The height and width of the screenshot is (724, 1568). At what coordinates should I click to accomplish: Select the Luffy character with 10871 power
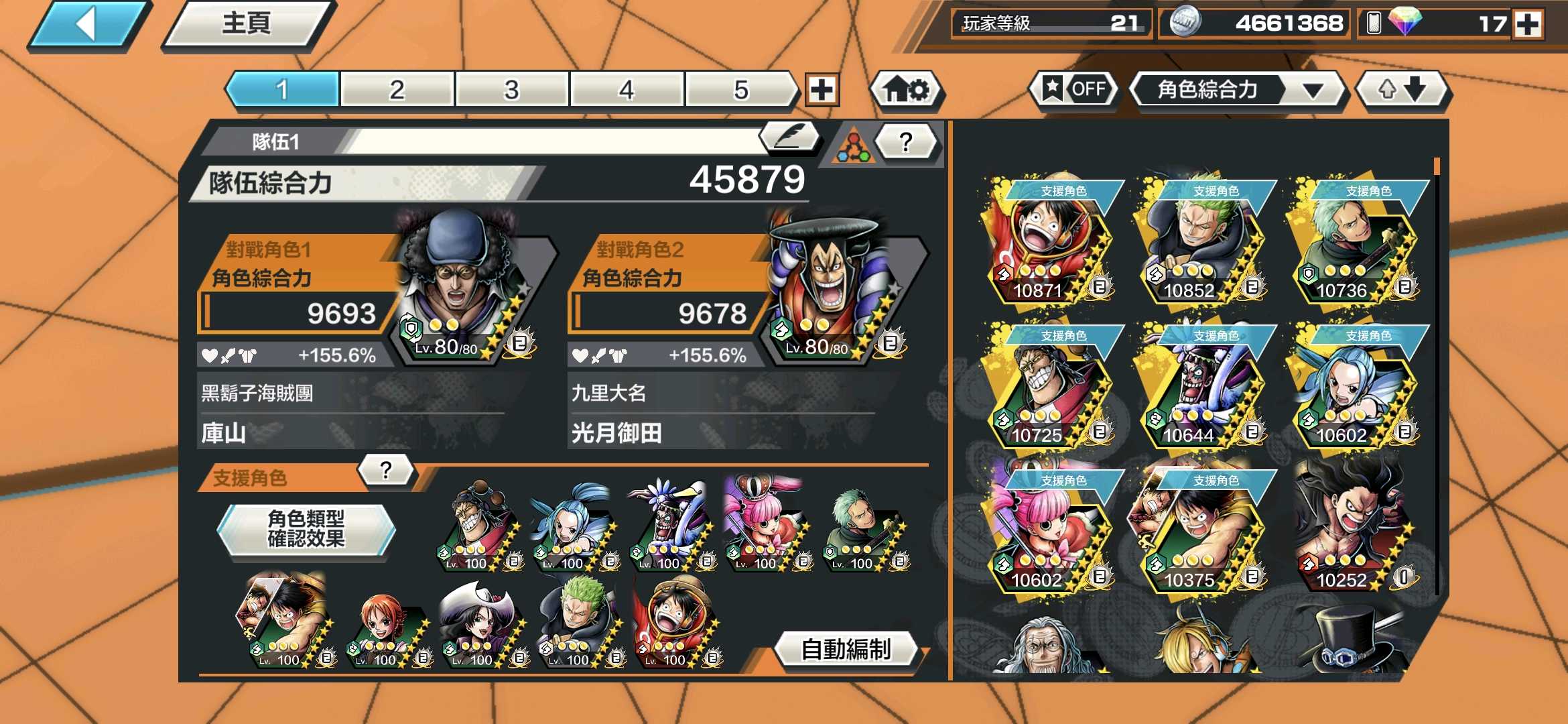[x=1049, y=240]
